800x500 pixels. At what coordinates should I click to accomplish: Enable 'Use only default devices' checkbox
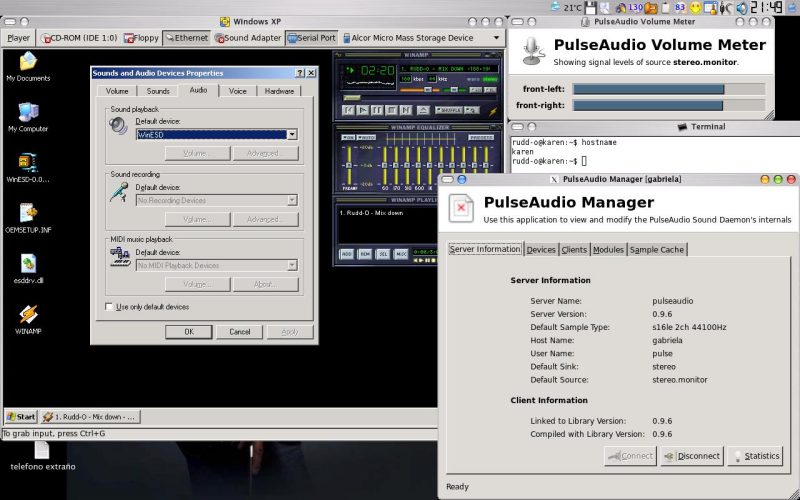click(x=109, y=307)
